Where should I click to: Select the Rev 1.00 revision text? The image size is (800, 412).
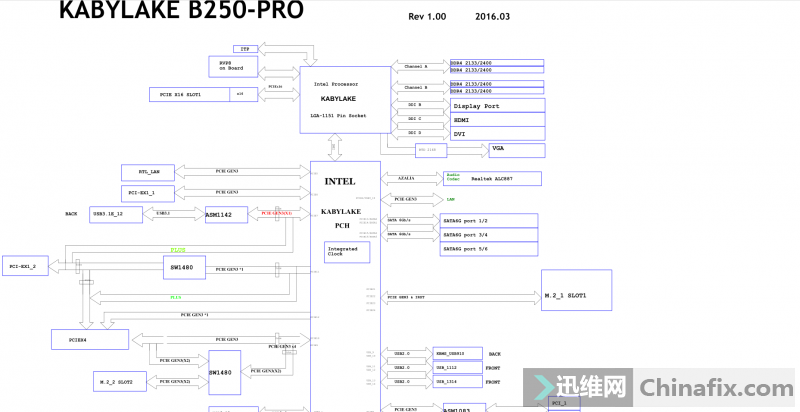coord(427,16)
